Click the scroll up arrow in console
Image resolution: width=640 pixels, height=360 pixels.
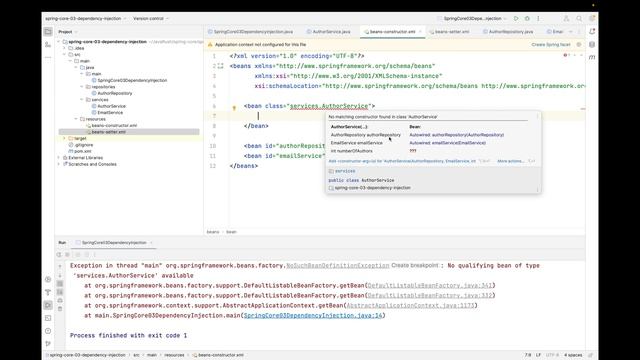click(60, 266)
